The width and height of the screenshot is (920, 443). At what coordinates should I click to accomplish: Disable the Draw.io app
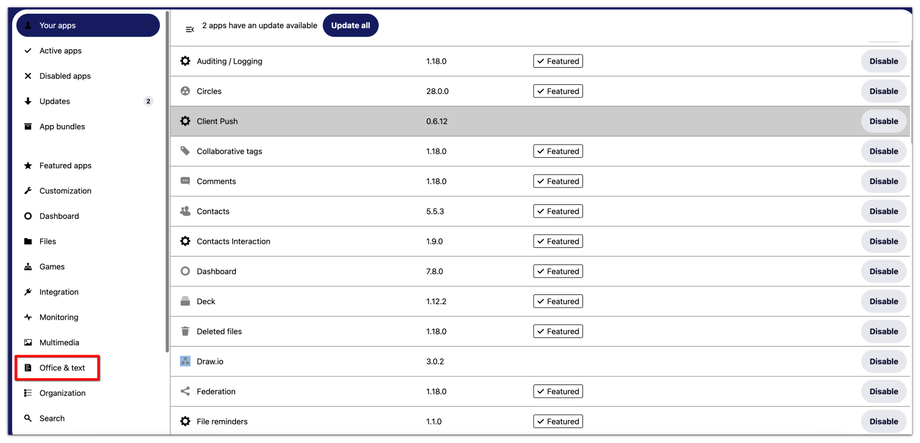[x=883, y=361]
